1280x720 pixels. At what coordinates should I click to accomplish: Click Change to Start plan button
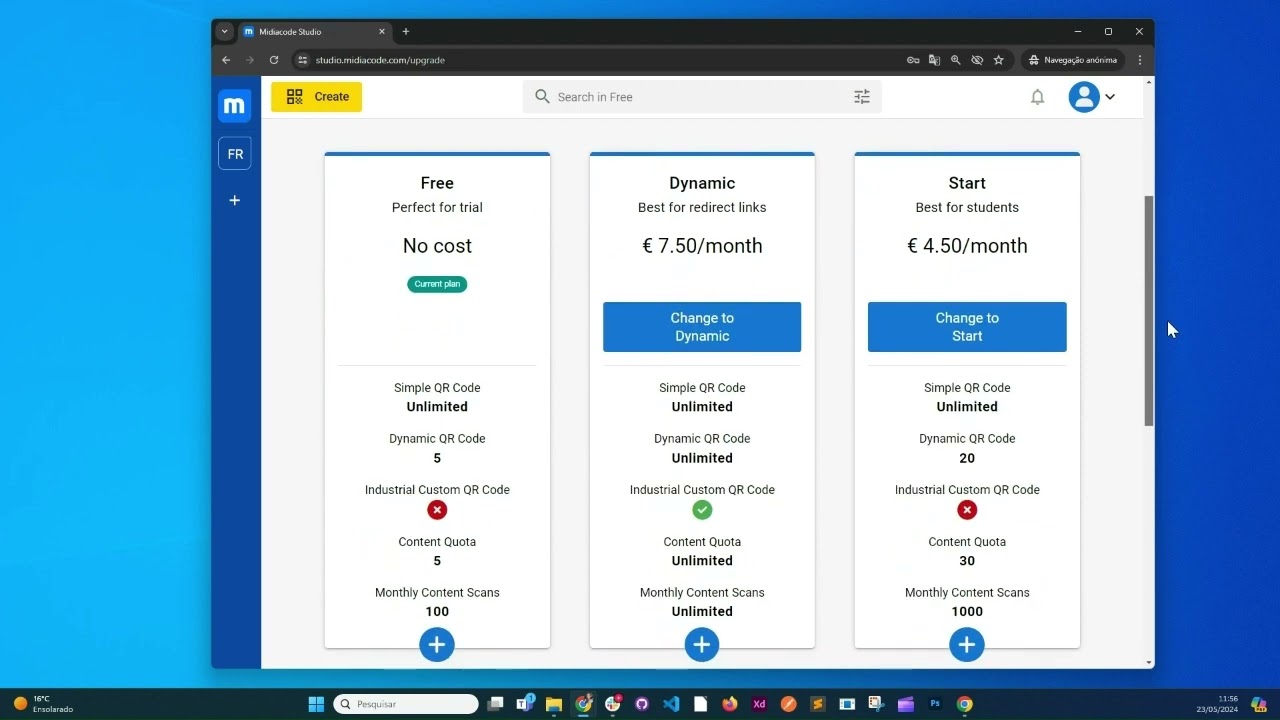click(967, 327)
